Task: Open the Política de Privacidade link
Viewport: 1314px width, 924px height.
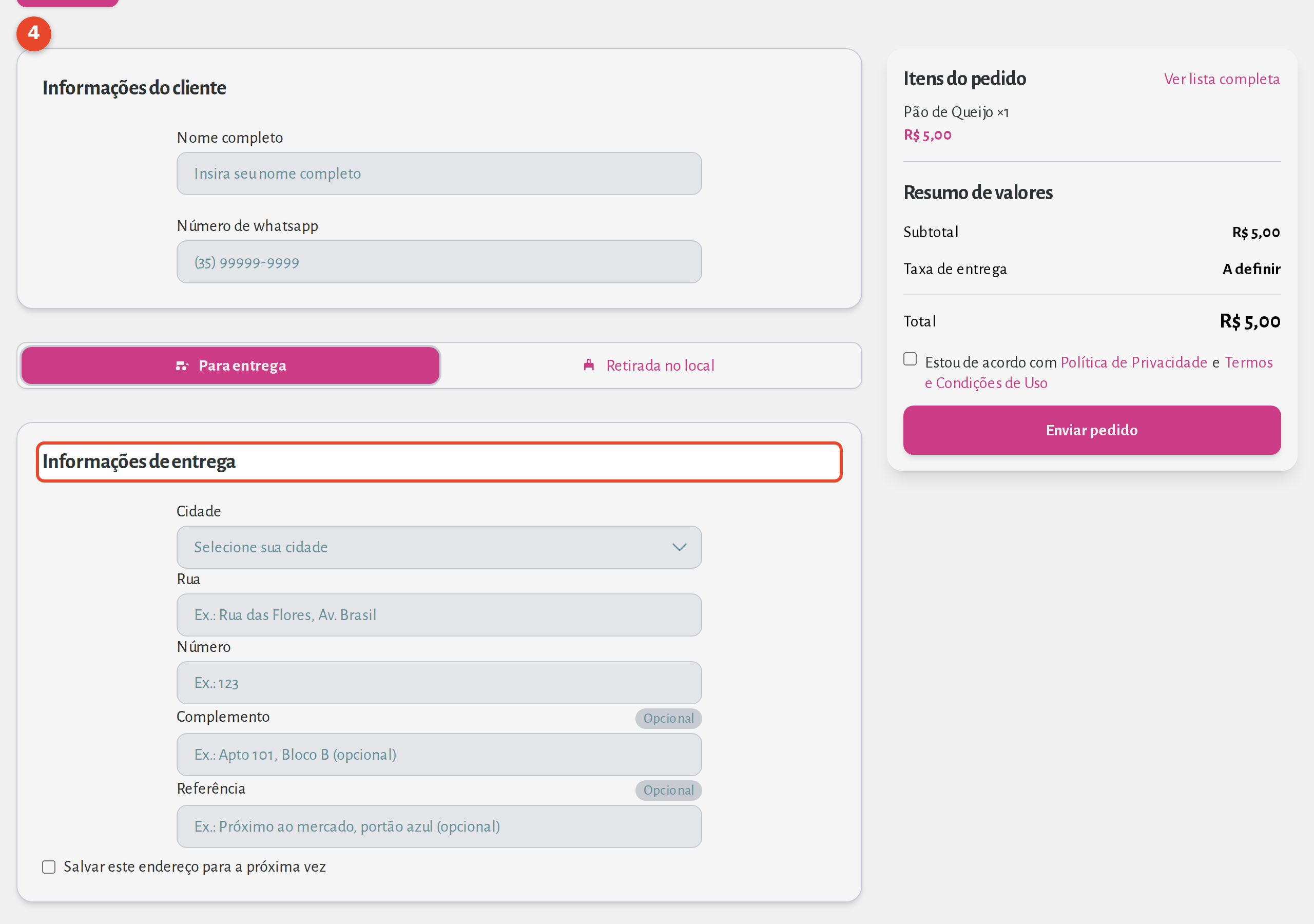Action: click(x=1134, y=362)
